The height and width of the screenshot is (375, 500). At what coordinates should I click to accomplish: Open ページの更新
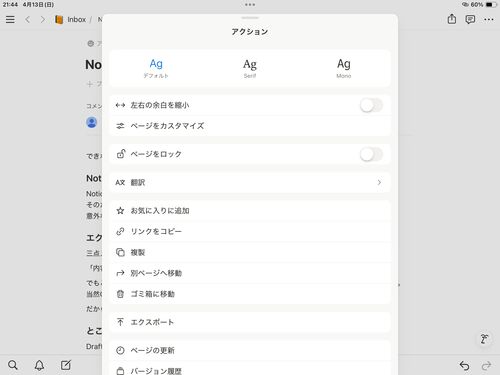250,350
